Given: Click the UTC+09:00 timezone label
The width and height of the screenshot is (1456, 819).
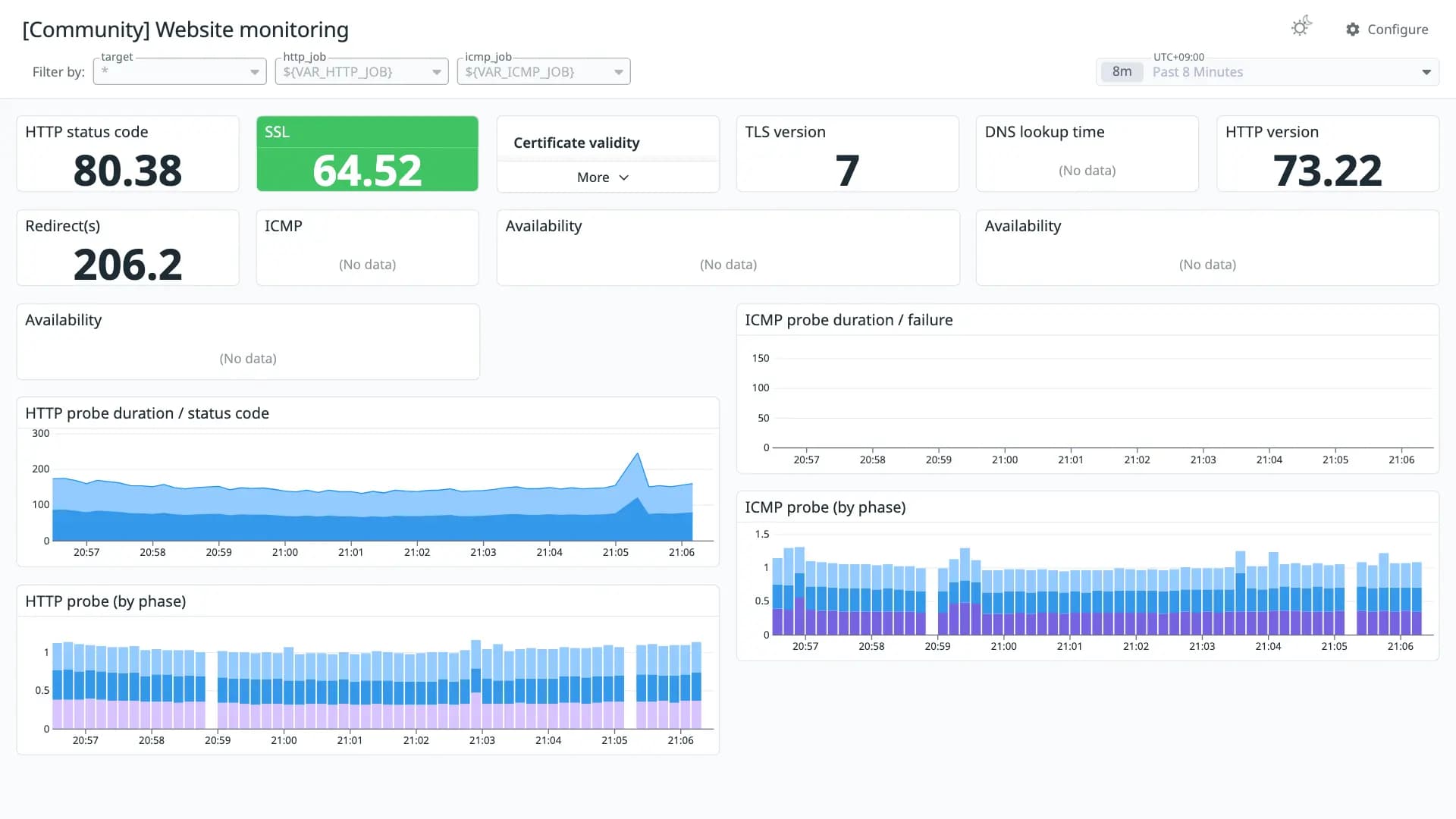Looking at the screenshot, I should tap(1178, 57).
